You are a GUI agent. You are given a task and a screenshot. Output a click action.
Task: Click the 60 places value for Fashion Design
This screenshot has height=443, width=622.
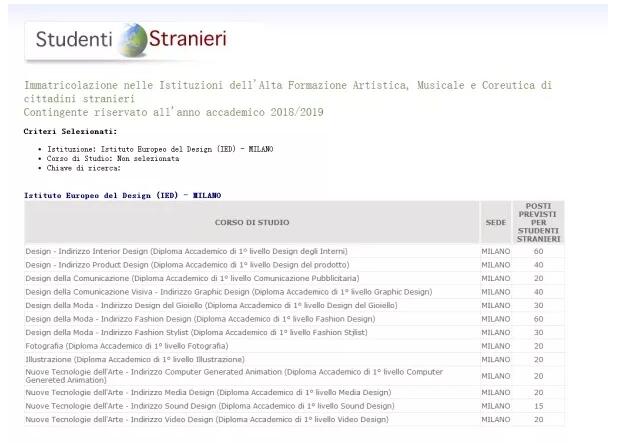tap(538, 319)
